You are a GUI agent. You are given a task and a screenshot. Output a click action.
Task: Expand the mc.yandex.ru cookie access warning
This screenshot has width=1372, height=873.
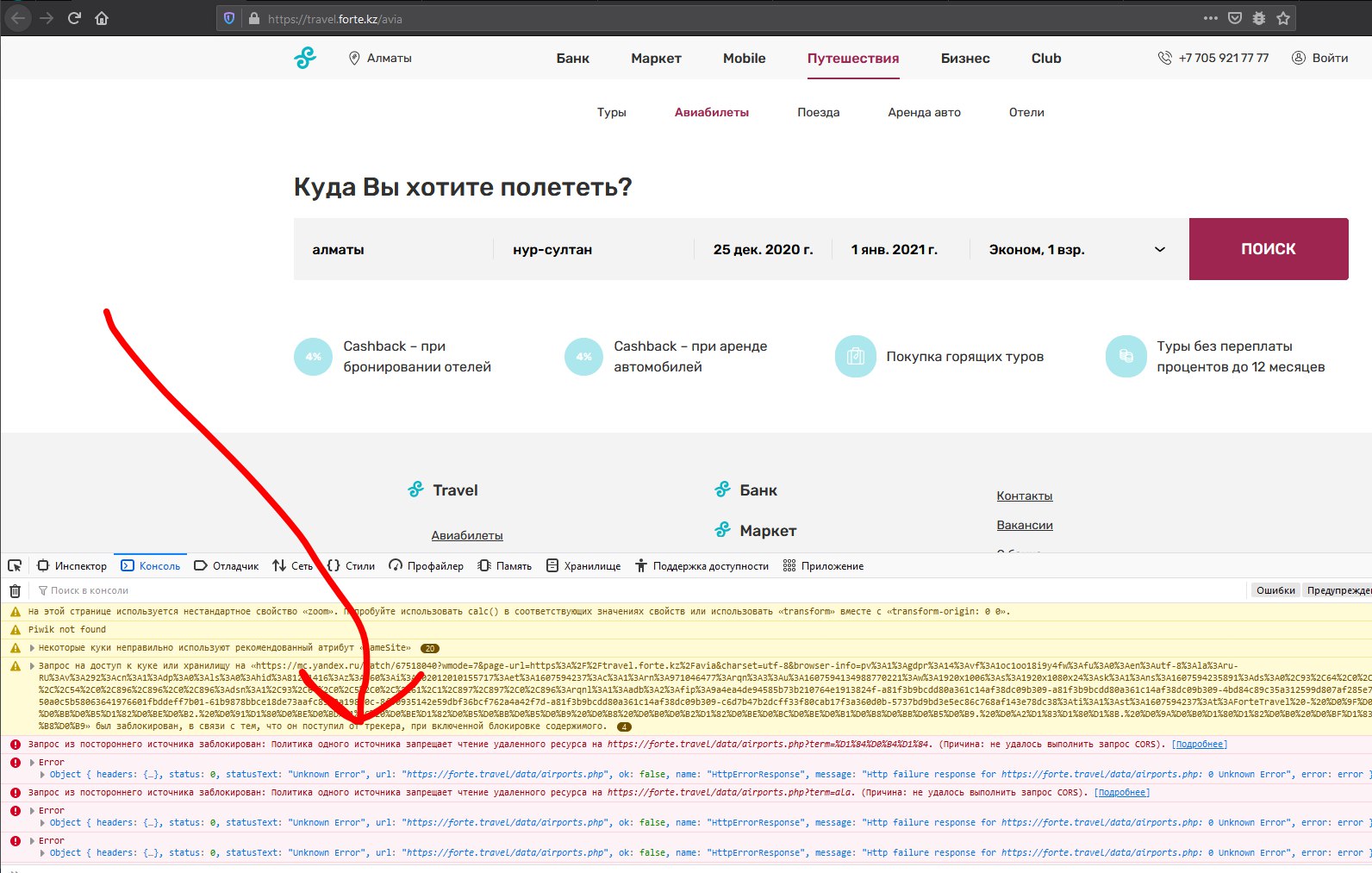33,666
